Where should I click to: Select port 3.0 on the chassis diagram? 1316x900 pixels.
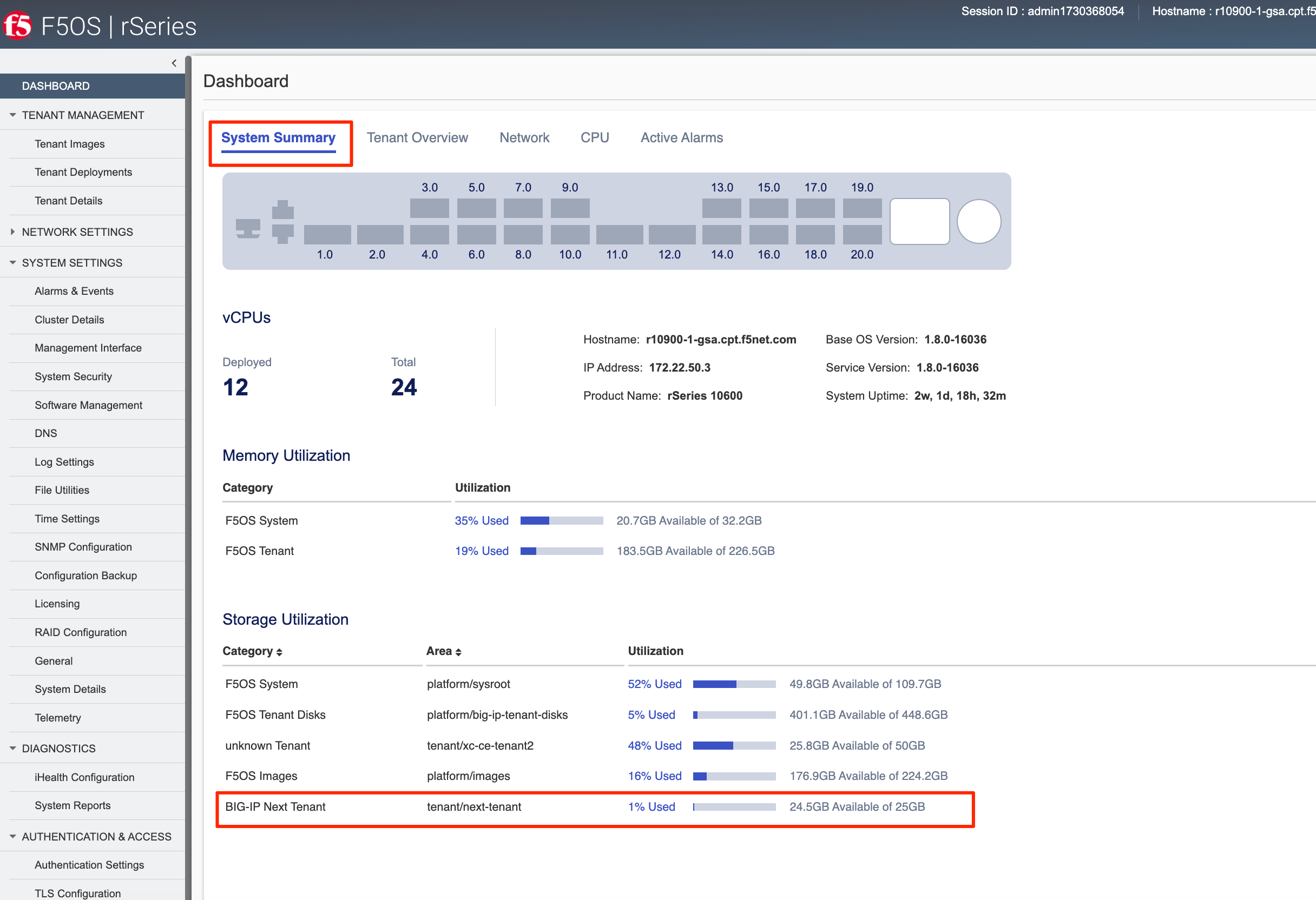429,208
